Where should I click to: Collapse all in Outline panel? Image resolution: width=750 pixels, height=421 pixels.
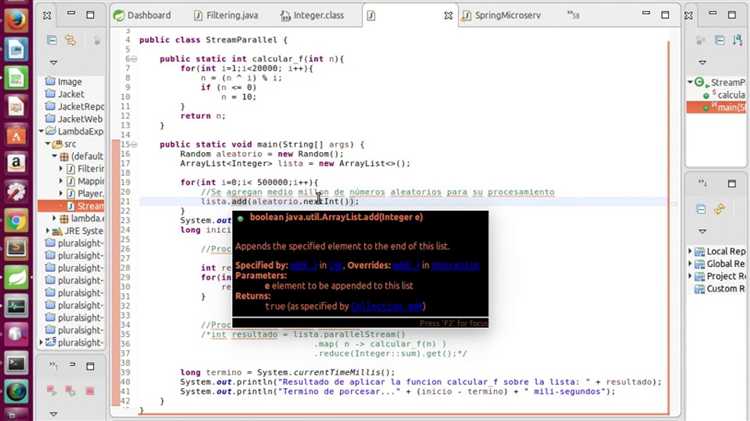[x=719, y=40]
